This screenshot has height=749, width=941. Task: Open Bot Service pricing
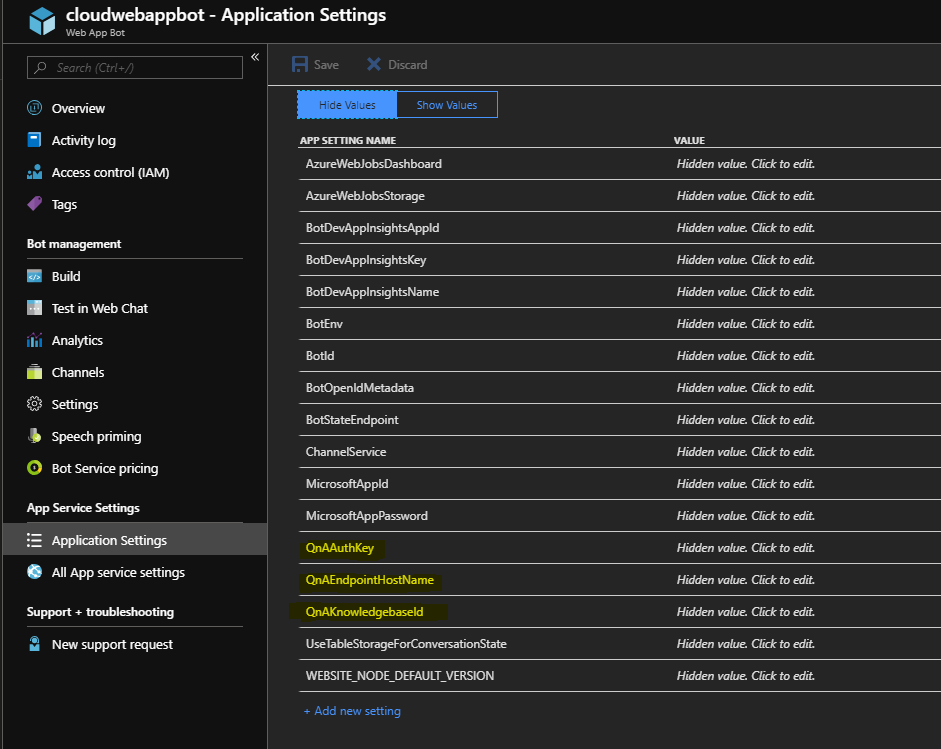105,468
